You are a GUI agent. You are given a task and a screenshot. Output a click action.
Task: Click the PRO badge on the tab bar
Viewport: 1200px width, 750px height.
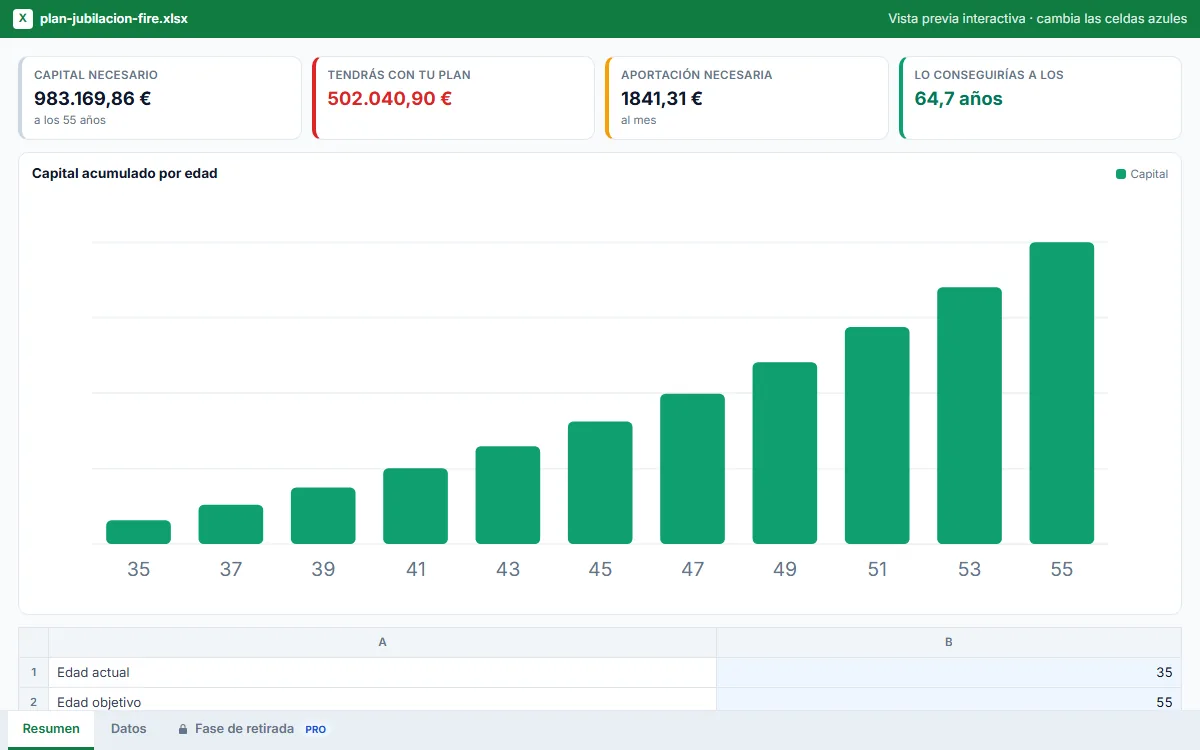[316, 729]
